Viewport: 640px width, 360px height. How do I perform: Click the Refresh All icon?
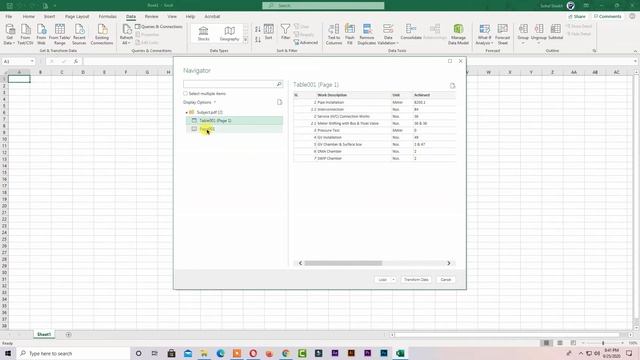127,34
